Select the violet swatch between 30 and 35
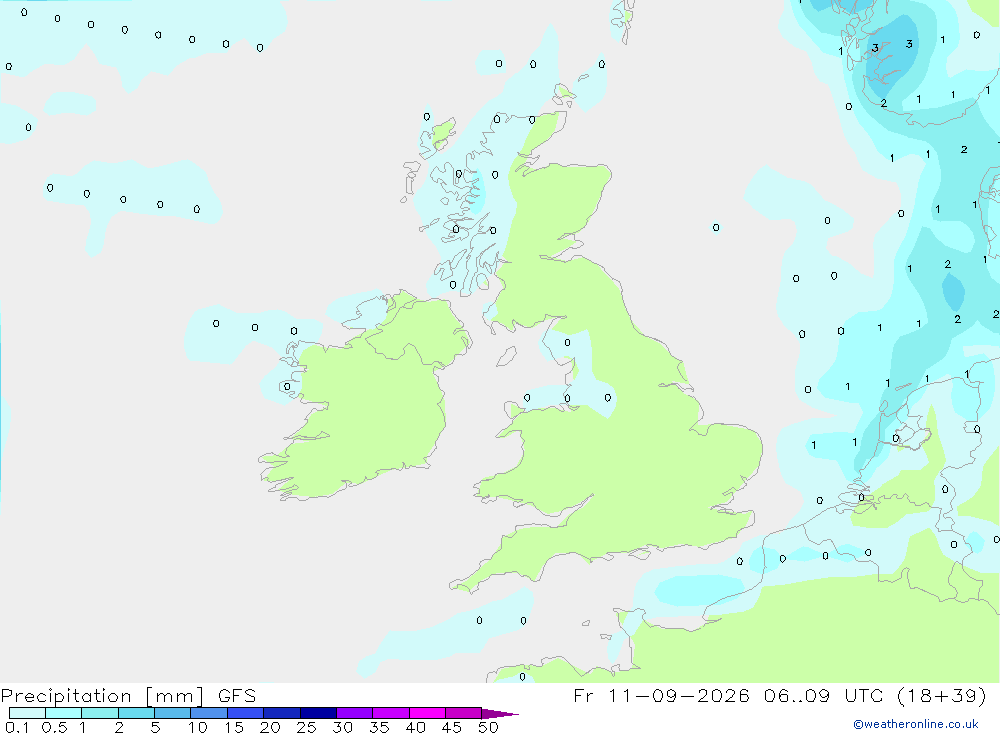This screenshot has height=733, width=1000. (354, 713)
